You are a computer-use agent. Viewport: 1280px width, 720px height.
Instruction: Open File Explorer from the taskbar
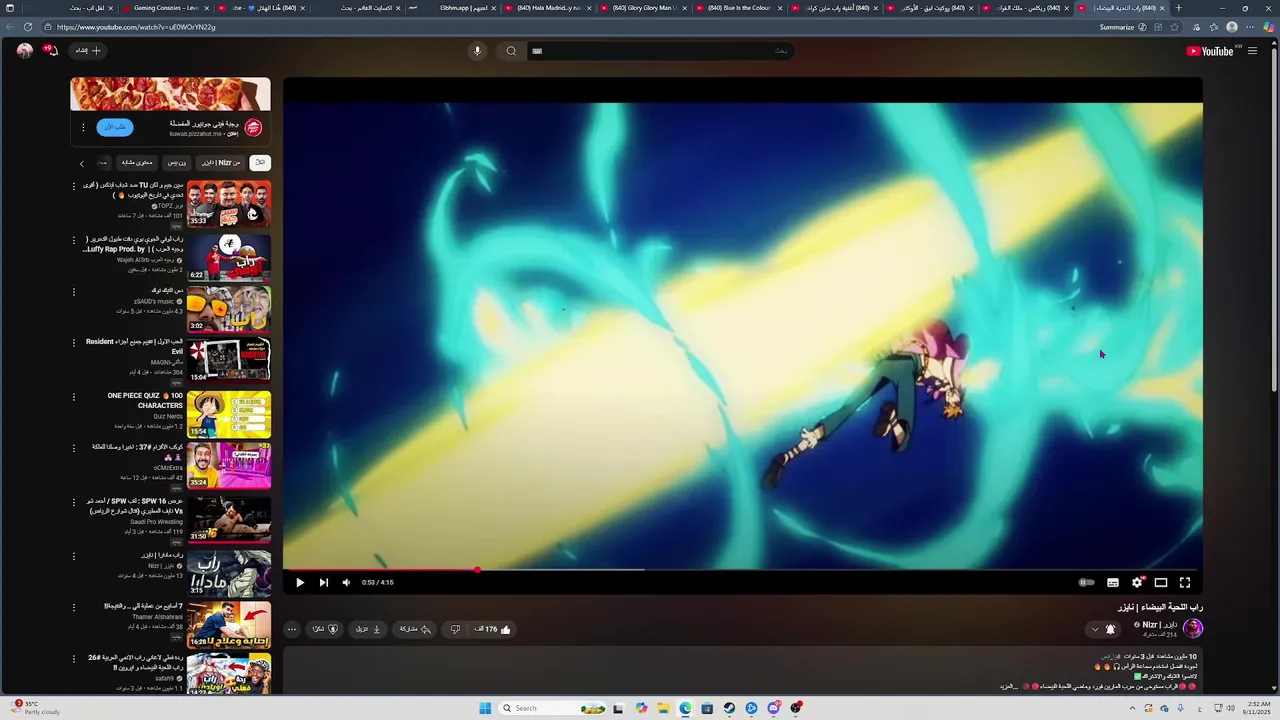663,708
